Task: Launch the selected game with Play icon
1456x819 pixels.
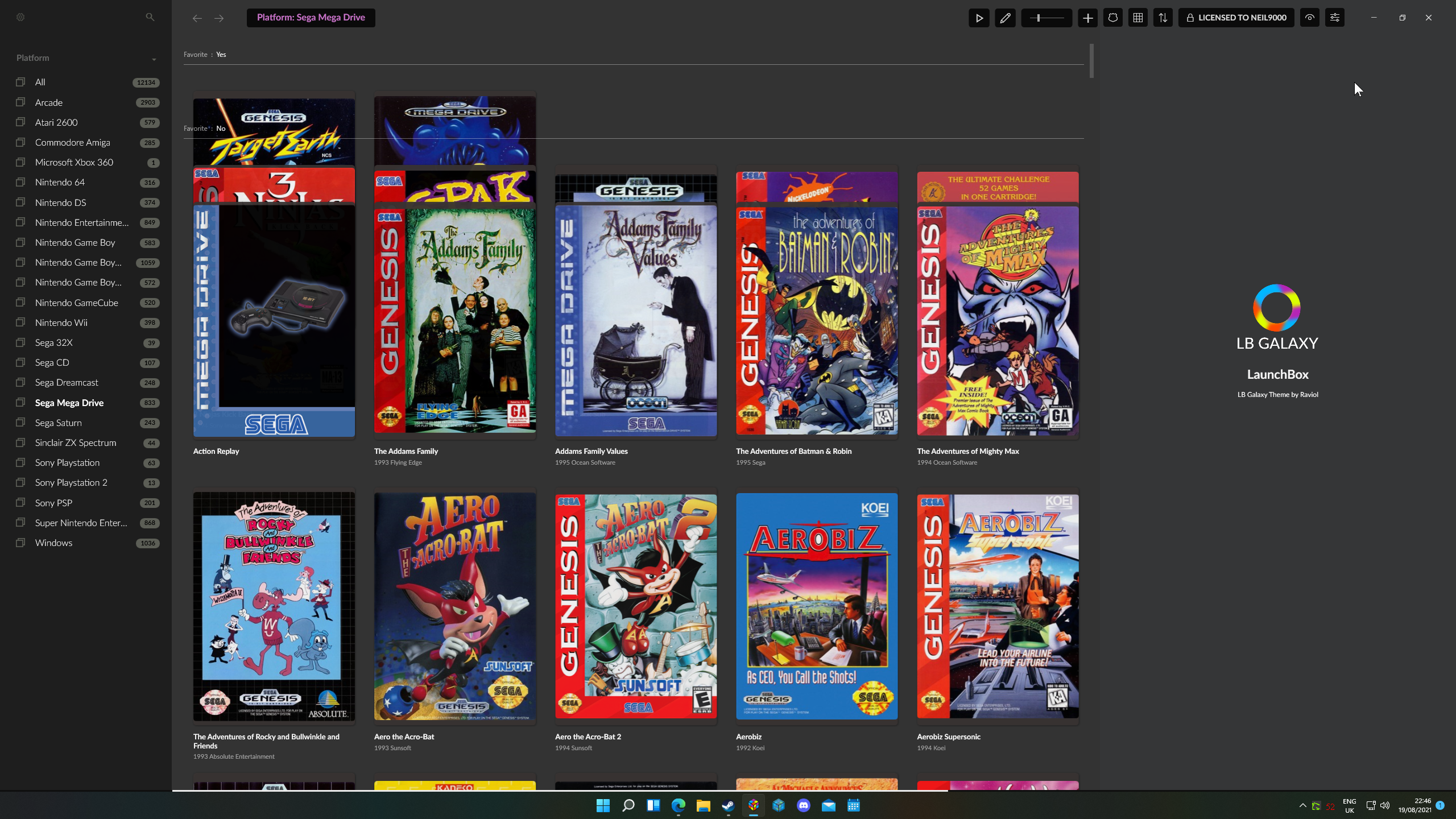Action: 979,18
